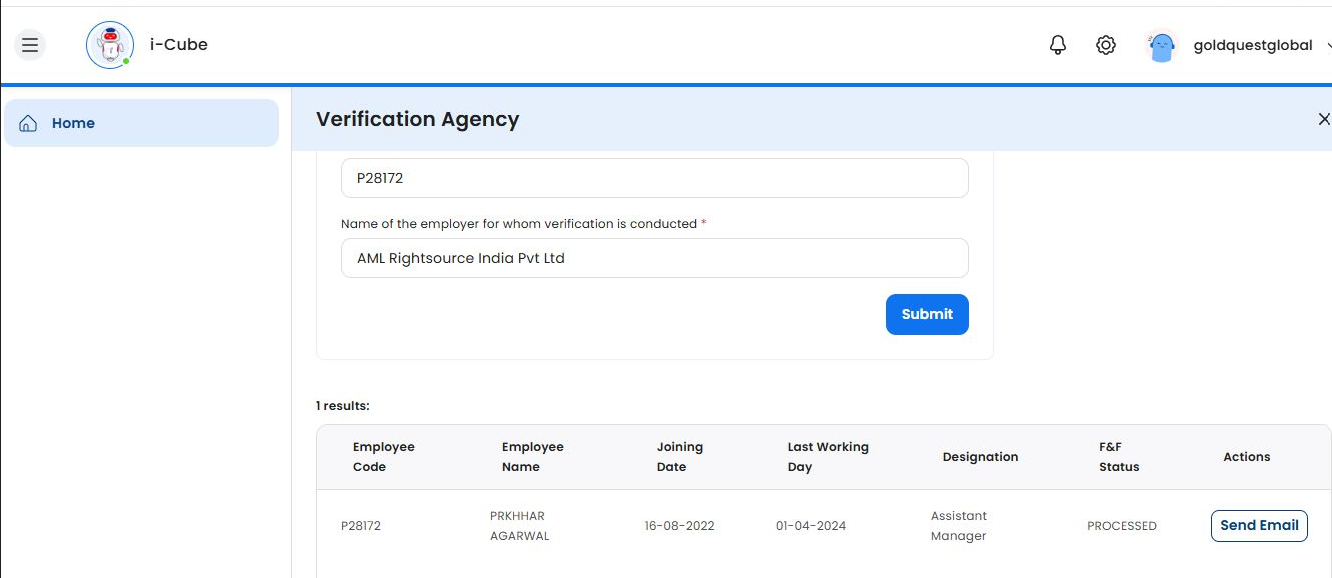Click the Last Working Day column header
The height and width of the screenshot is (578, 1332).
[828, 457]
